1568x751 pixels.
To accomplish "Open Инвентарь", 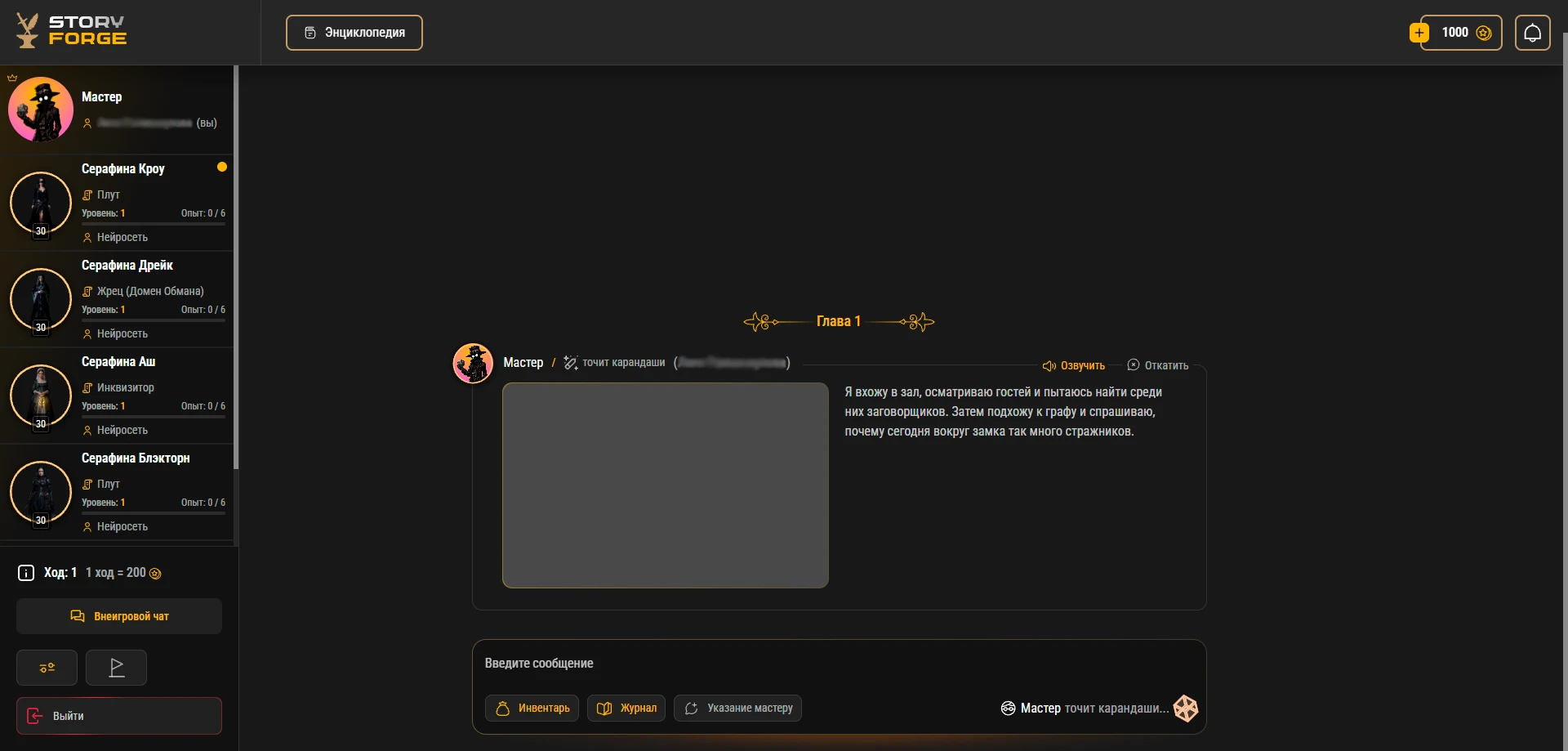I will 532,709.
